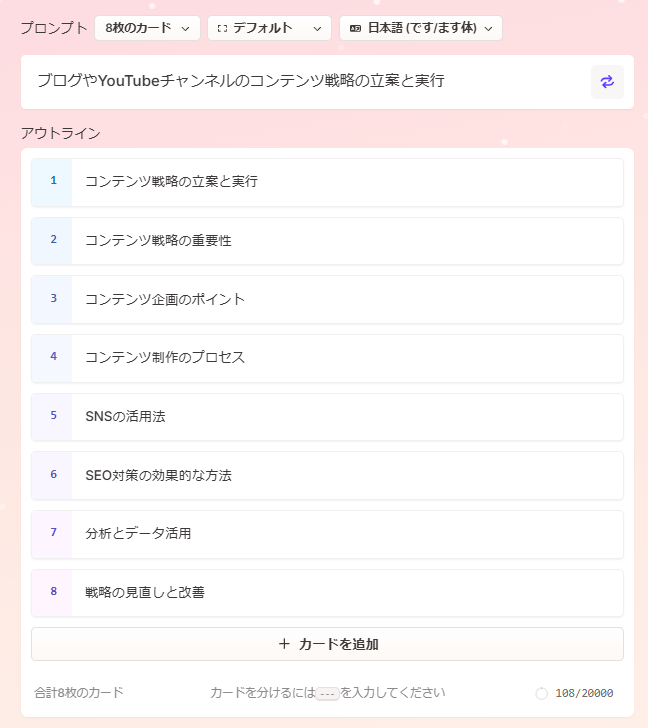Click card 3 コンテンツ企画のポイント text
Viewport: 648px width, 728px height.
[165, 299]
